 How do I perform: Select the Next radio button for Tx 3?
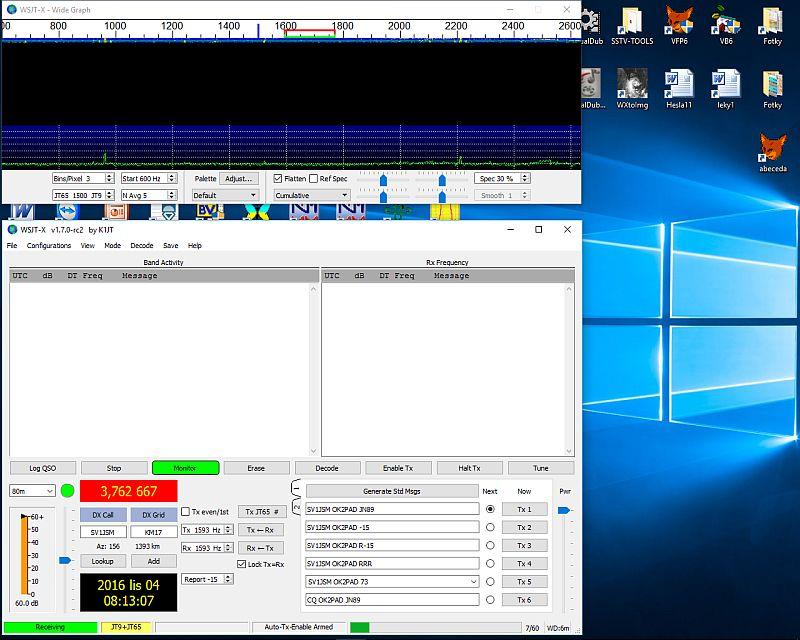490,546
